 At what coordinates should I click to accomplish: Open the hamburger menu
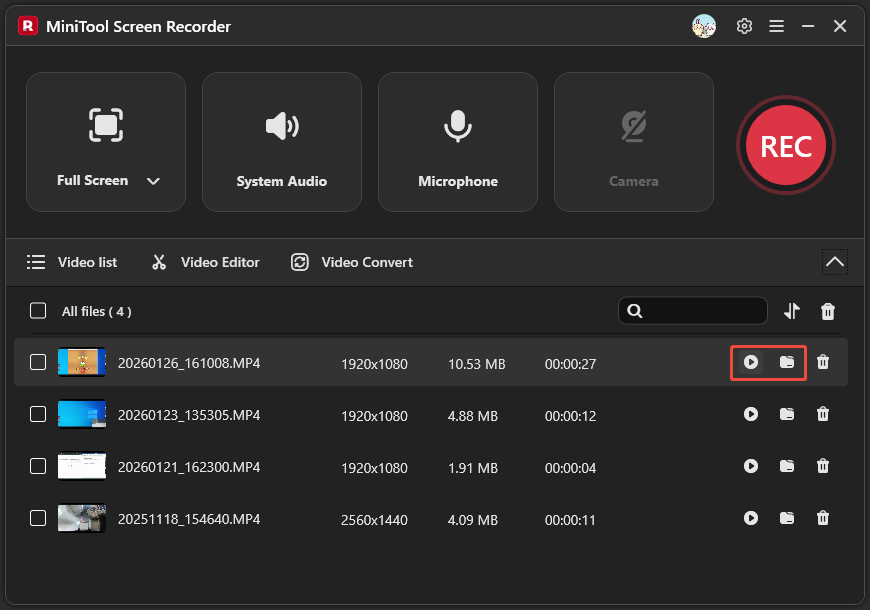(776, 26)
